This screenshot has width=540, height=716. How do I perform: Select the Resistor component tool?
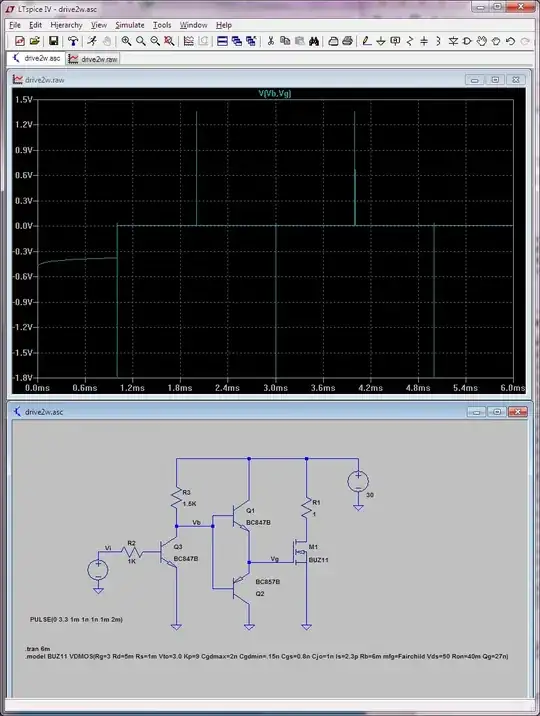409,41
